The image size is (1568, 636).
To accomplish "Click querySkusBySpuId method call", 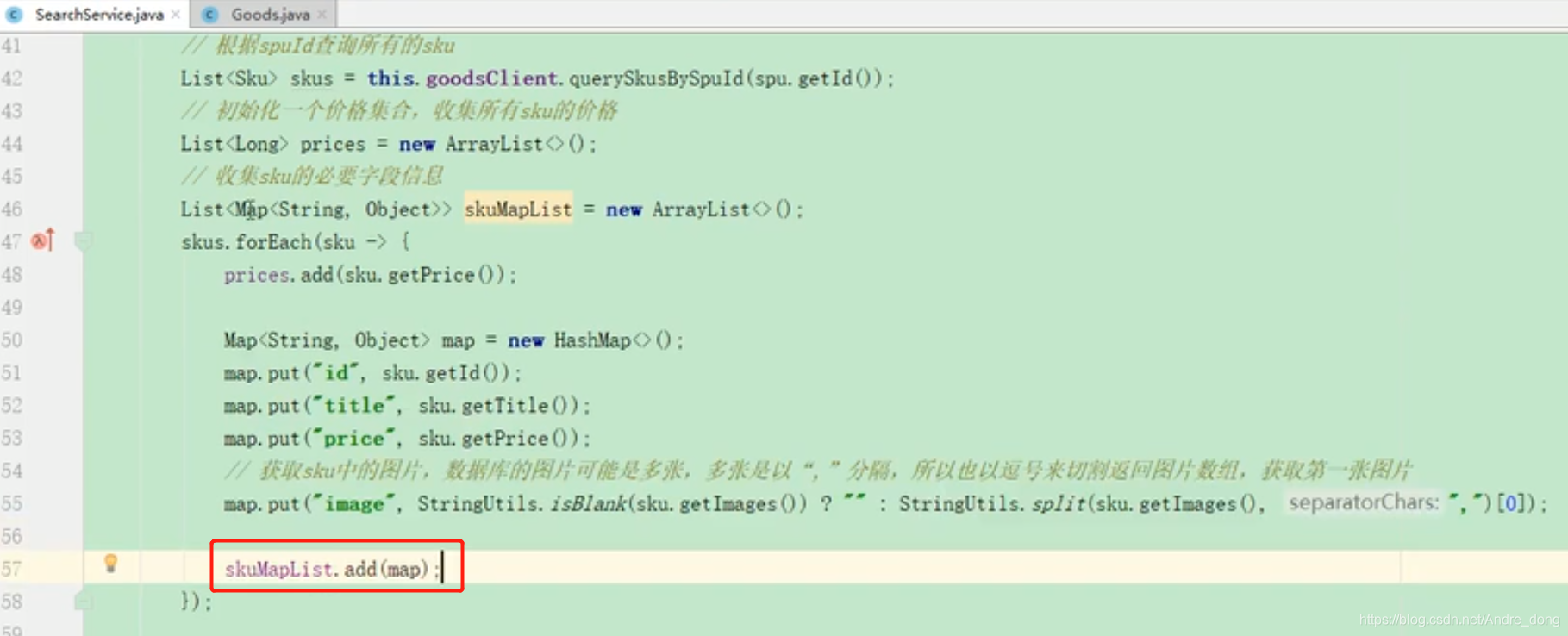I will (656, 78).
